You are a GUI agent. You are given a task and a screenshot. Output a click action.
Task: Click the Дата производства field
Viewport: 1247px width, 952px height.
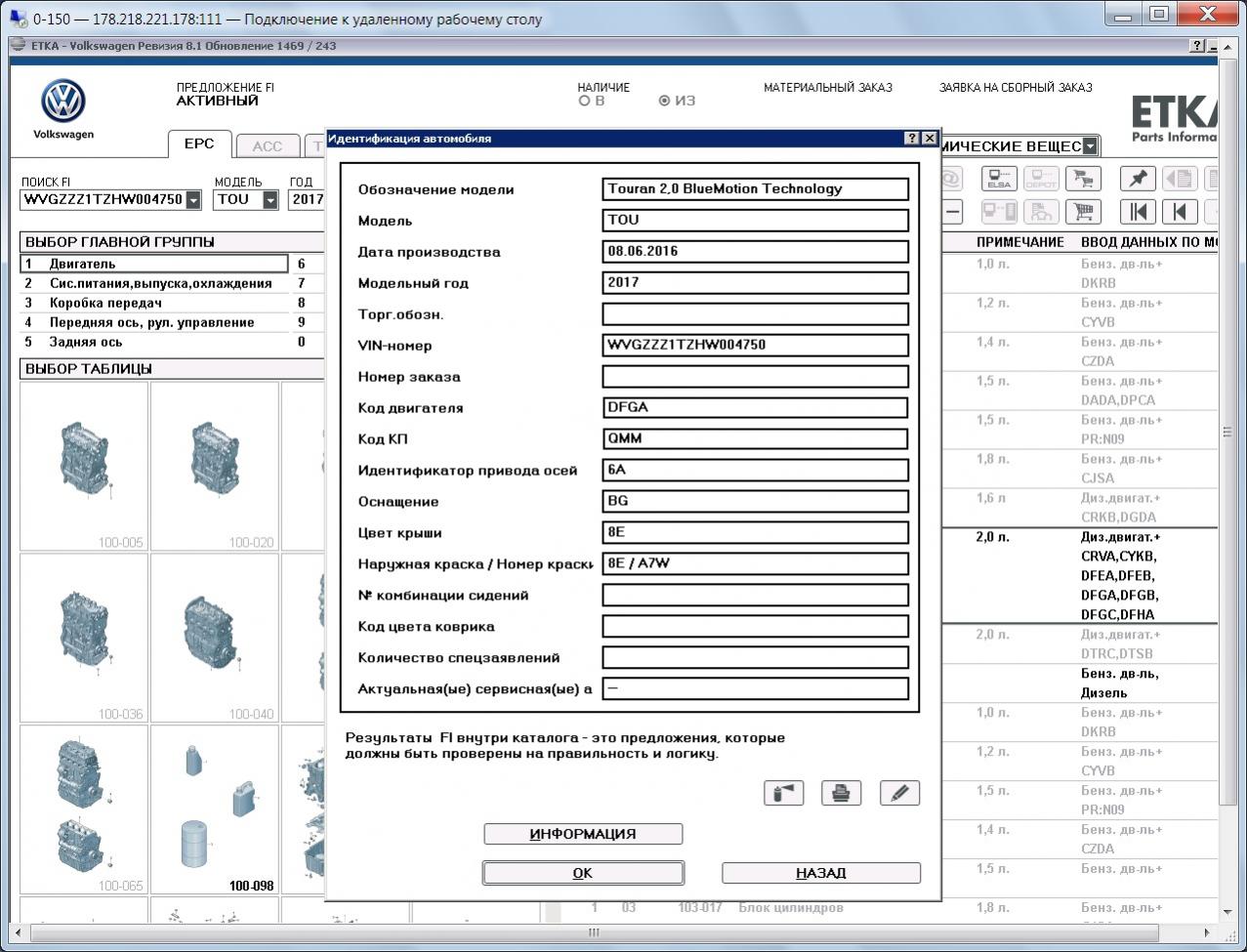(x=756, y=252)
